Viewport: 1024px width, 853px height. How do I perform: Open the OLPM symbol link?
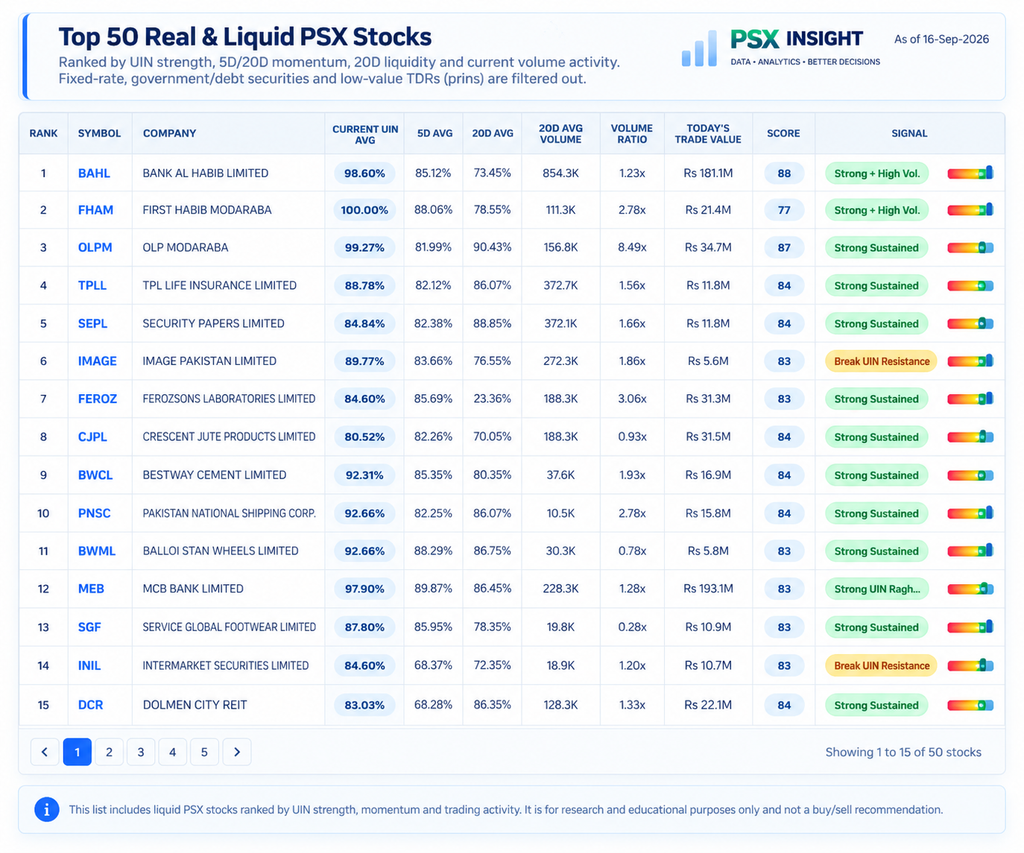(95, 248)
